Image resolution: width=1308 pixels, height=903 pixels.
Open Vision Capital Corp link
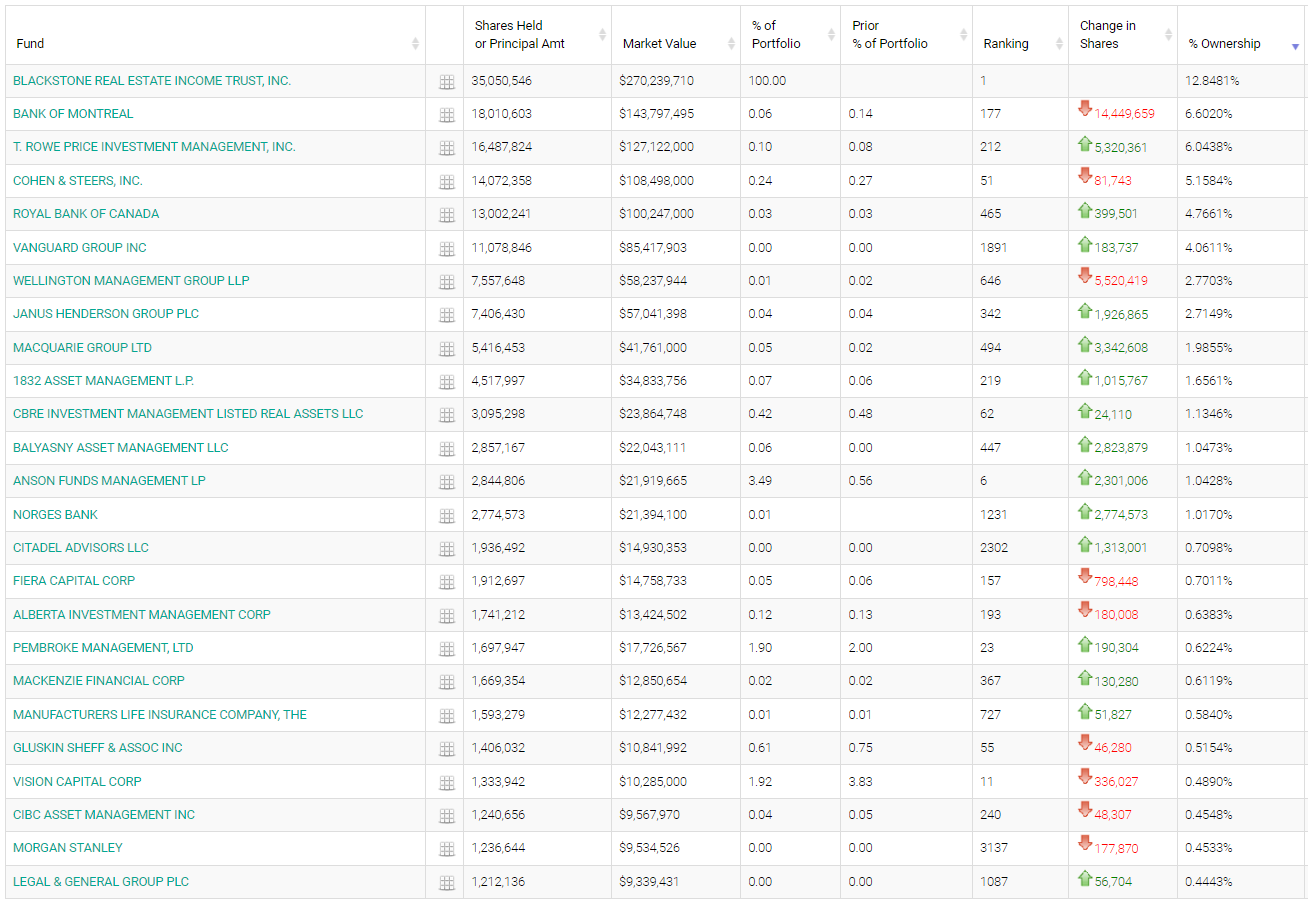77,782
